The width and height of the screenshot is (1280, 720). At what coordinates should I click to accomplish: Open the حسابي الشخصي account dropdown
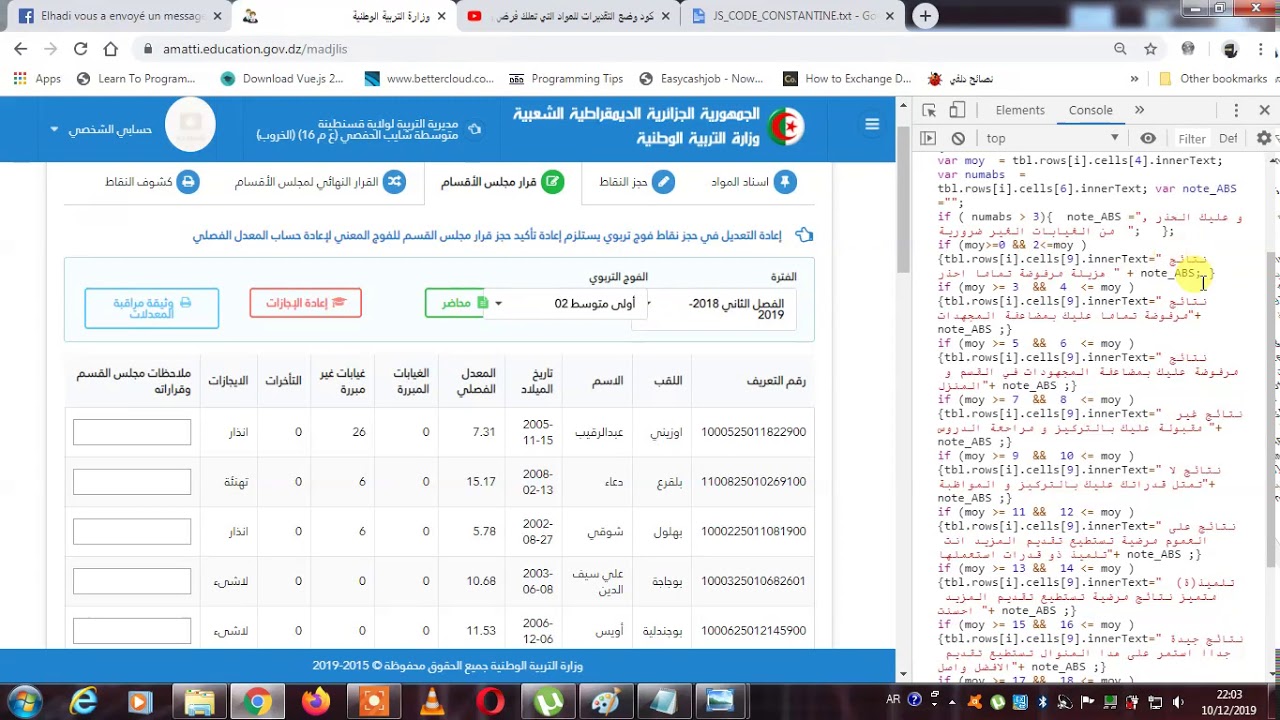pos(101,129)
